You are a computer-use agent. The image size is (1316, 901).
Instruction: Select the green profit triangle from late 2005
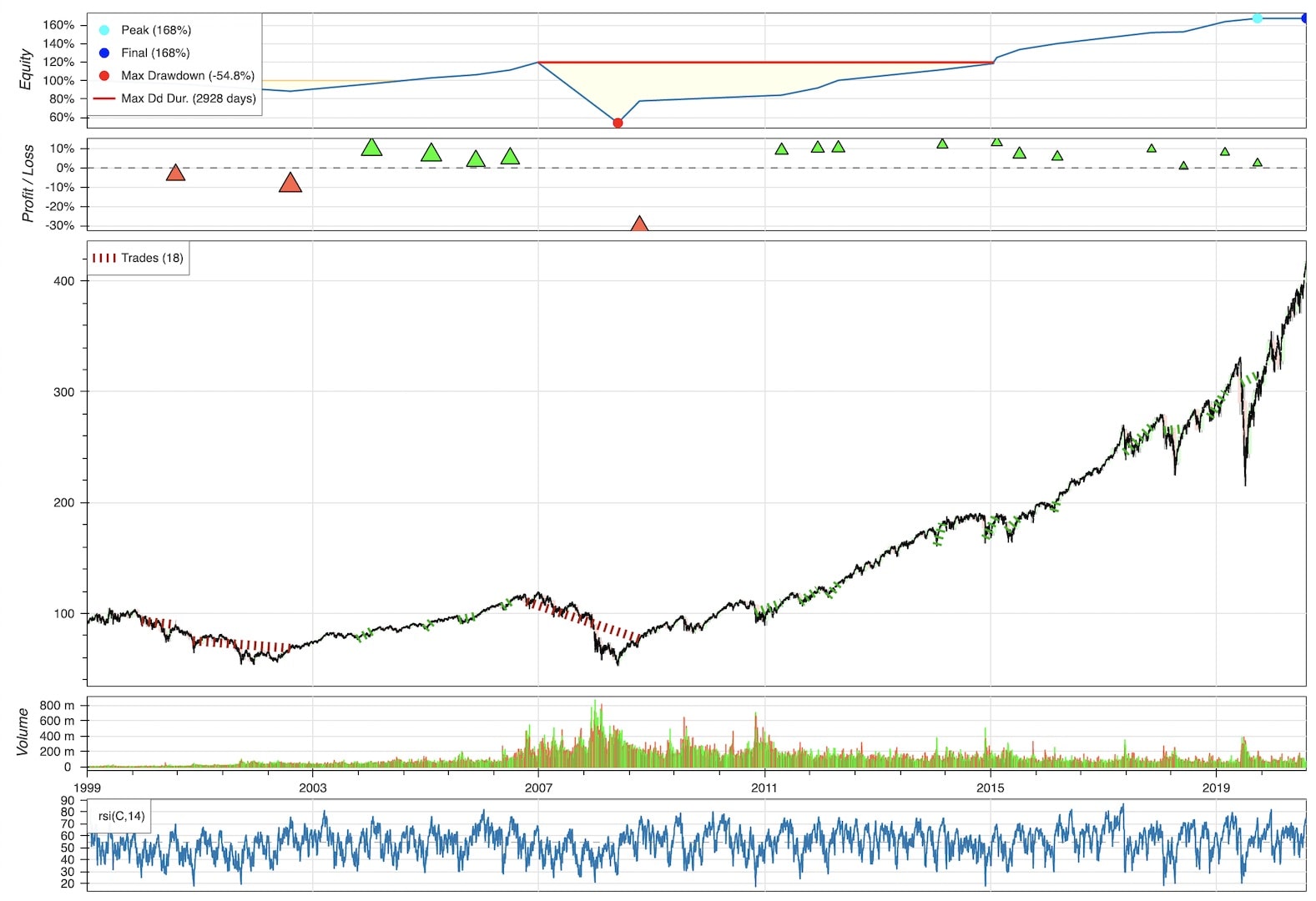pyautogui.click(x=476, y=159)
